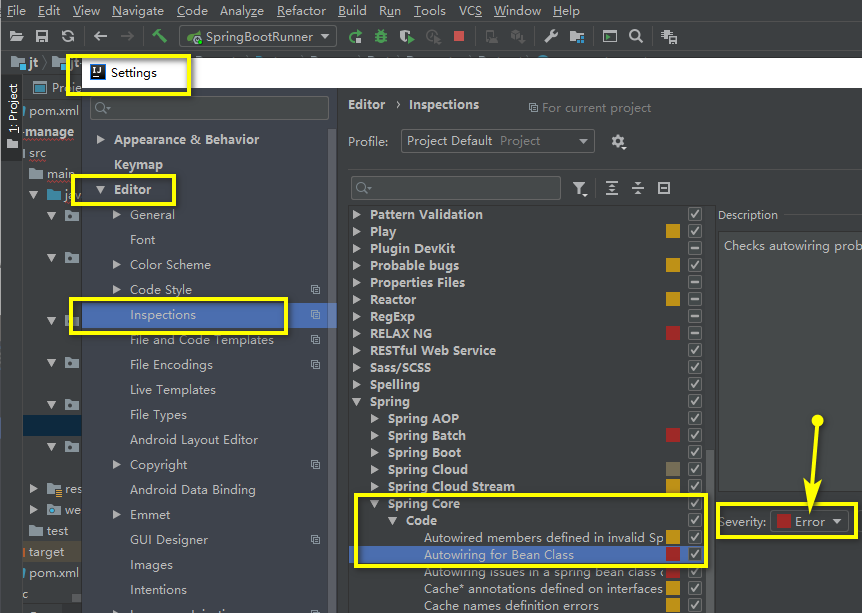Open the Build menu
This screenshot has width=862, height=613.
pos(352,10)
